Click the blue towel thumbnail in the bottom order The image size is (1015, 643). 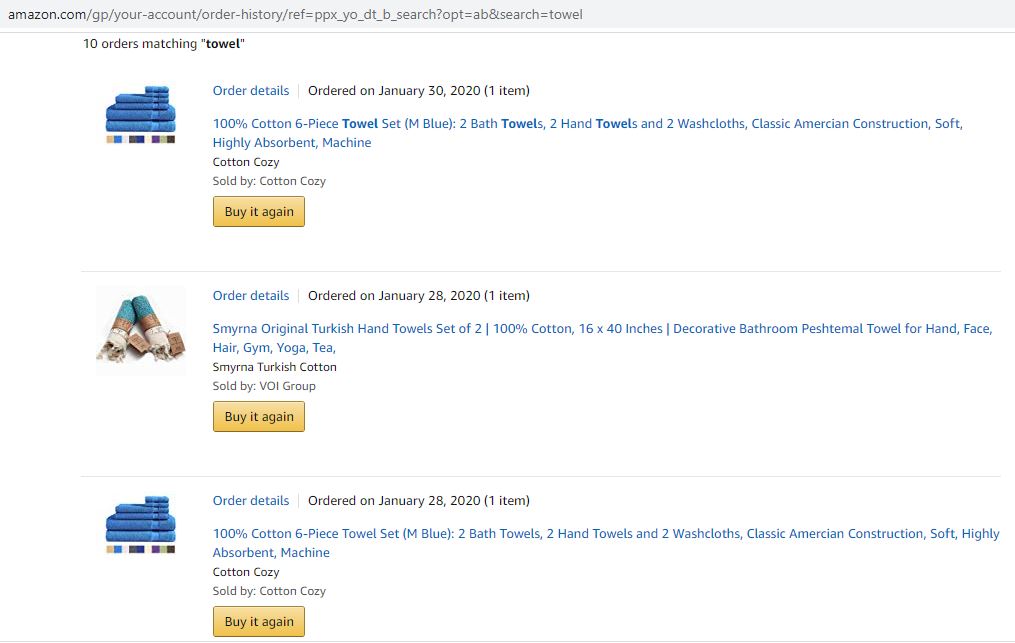pos(140,519)
